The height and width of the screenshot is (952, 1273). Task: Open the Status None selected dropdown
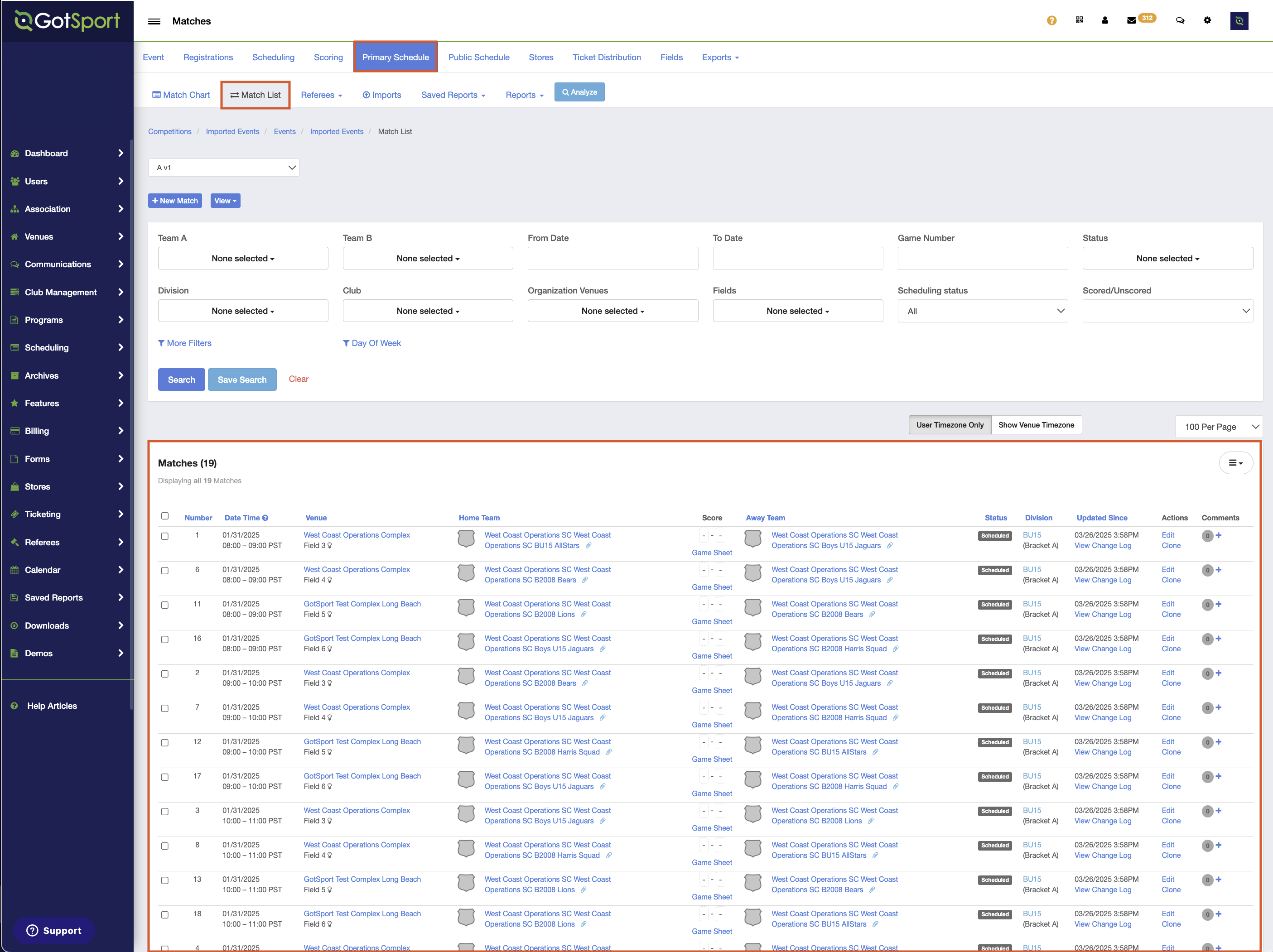(1167, 258)
